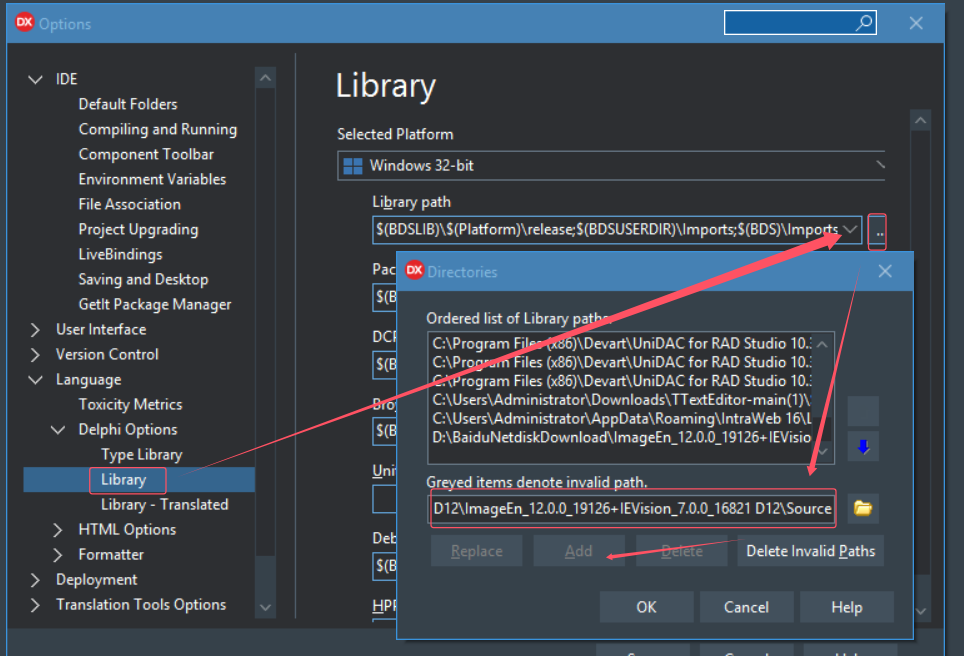
Task: Select the TTextEditor-main(1) path entry
Action: pyautogui.click(x=621, y=400)
